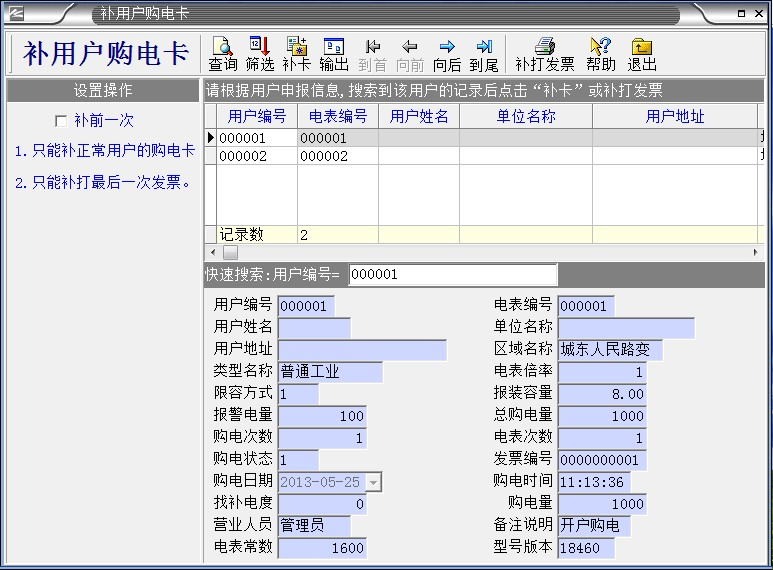
Task: Open the 筛选 (Filter) tool
Action: coord(260,54)
